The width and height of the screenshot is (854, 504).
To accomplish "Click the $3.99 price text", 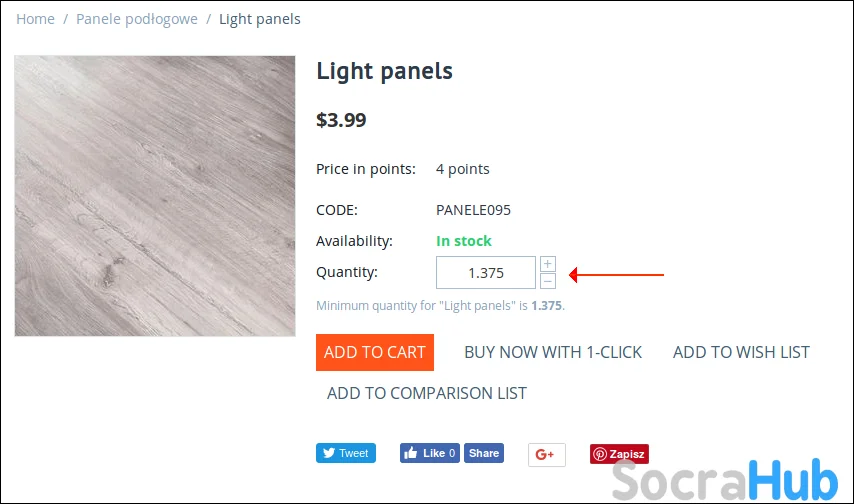I will pos(341,121).
